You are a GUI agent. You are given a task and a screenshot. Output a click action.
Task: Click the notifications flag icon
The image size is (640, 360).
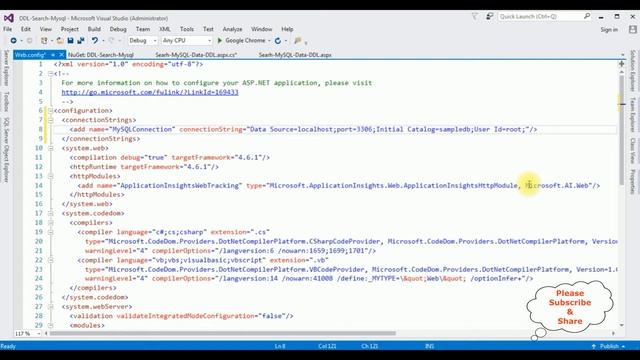click(x=475, y=16)
